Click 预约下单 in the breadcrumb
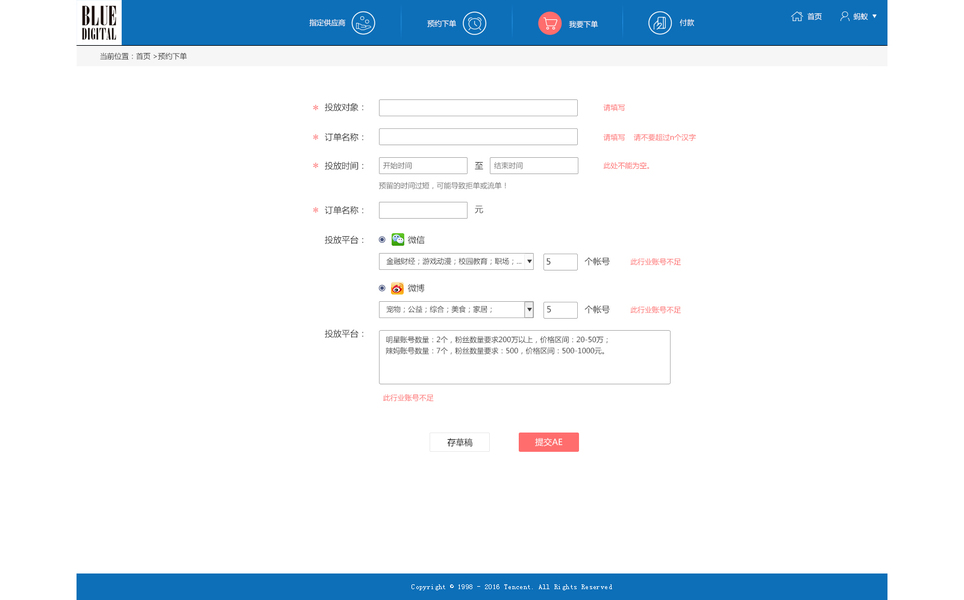Screen dimensions: 964x600 [172, 57]
